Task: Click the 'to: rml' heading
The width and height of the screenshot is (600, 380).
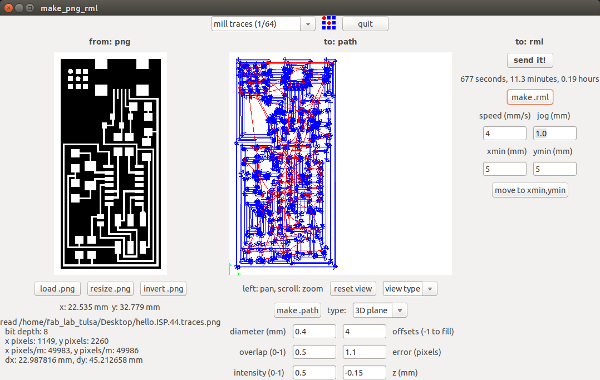Action: pos(530,41)
